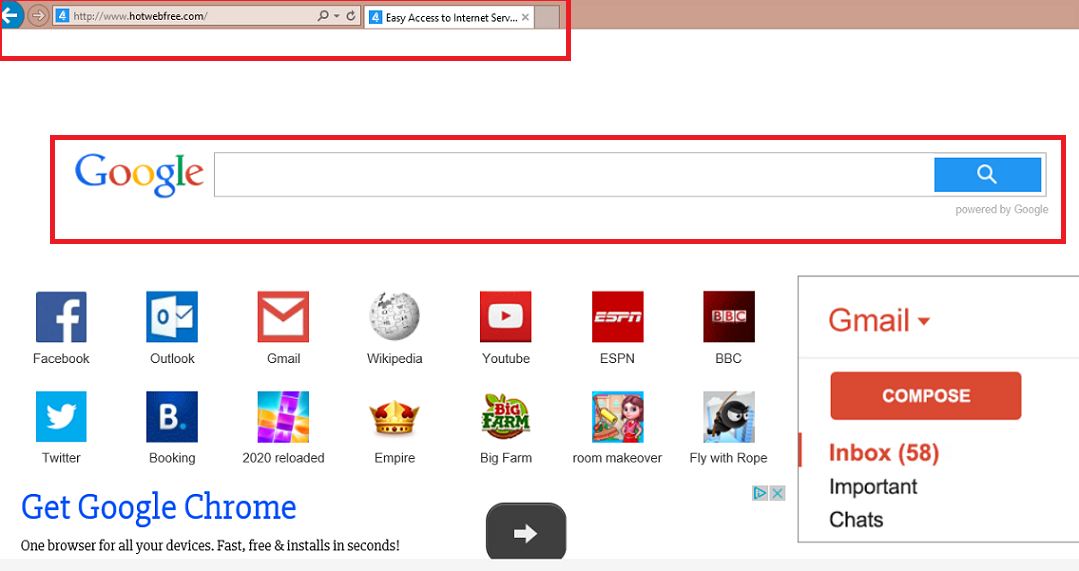1079x571 pixels.
Task: Close the Easy Access browser tab
Action: coord(526,17)
